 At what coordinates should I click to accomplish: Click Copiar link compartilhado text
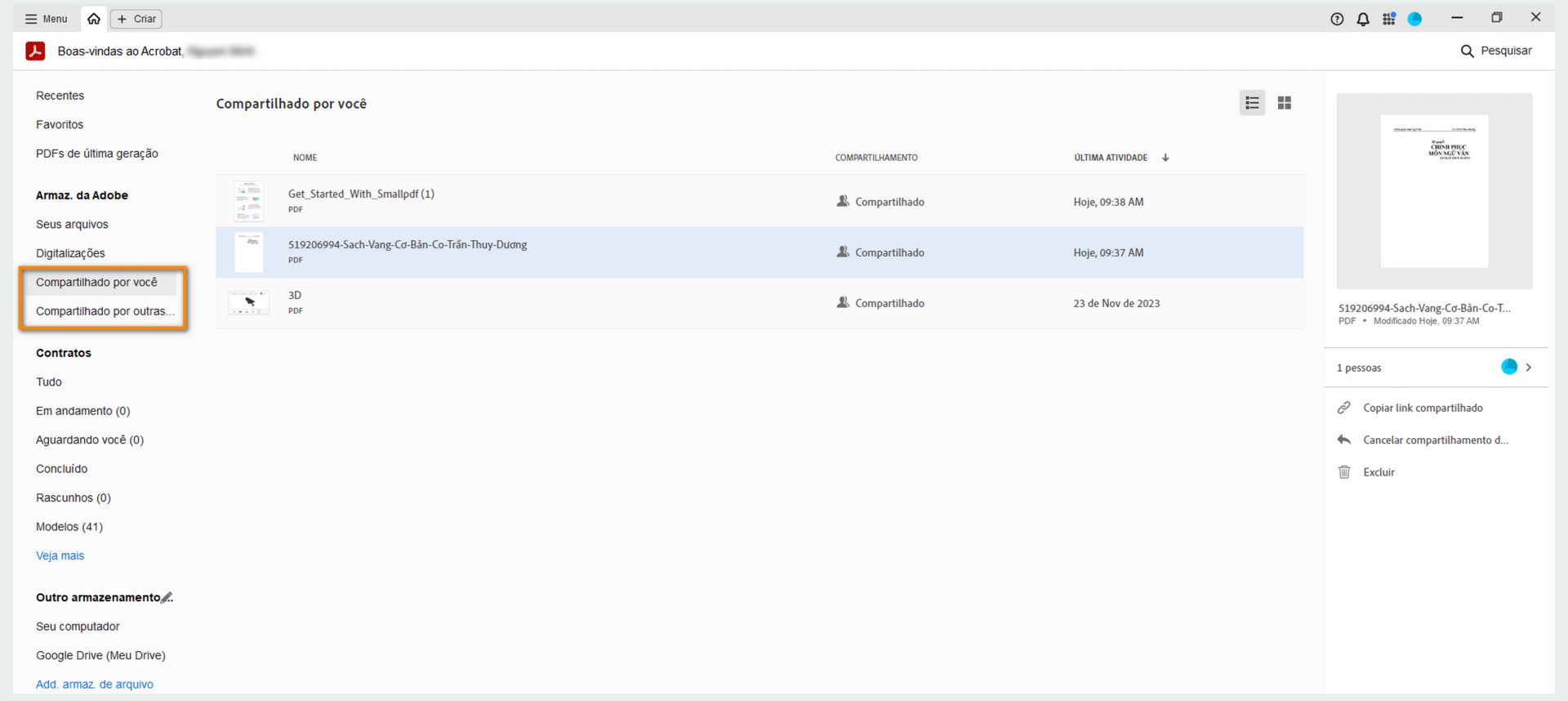[1423, 408]
